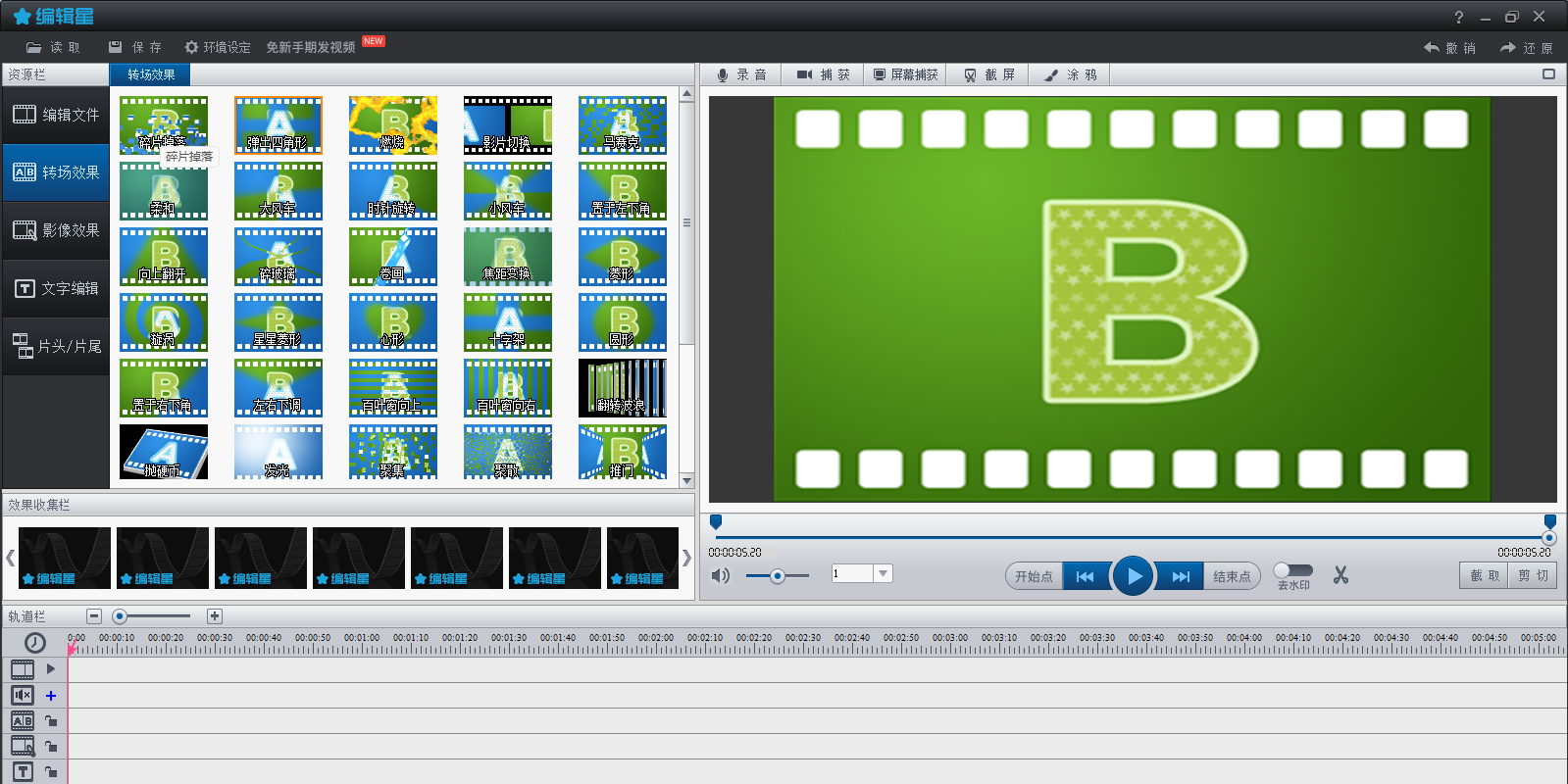Select the 心形 heart transition thumbnail
The height and width of the screenshot is (784, 1568).
[393, 322]
